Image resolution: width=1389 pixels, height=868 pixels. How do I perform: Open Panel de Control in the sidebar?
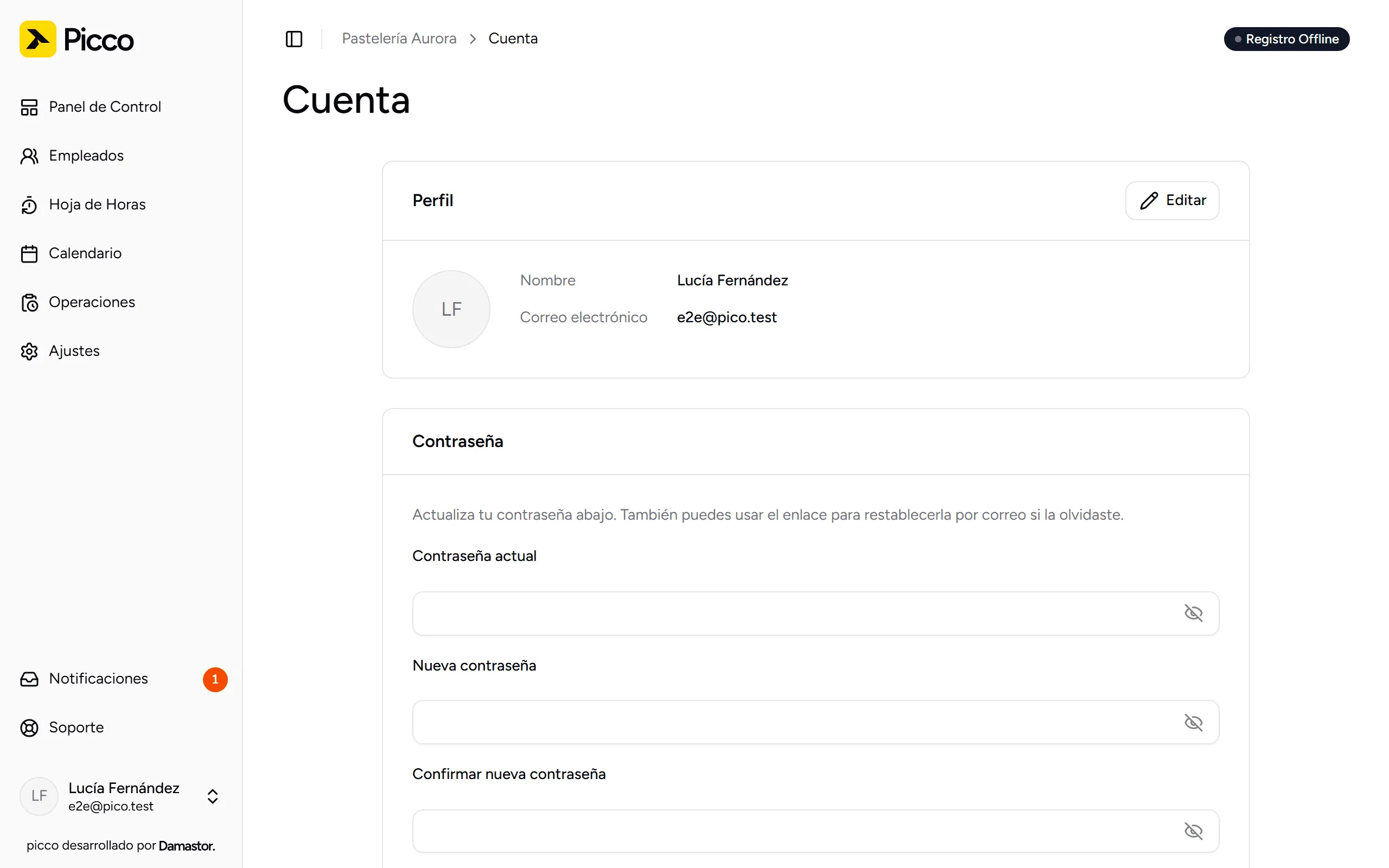[x=121, y=107]
